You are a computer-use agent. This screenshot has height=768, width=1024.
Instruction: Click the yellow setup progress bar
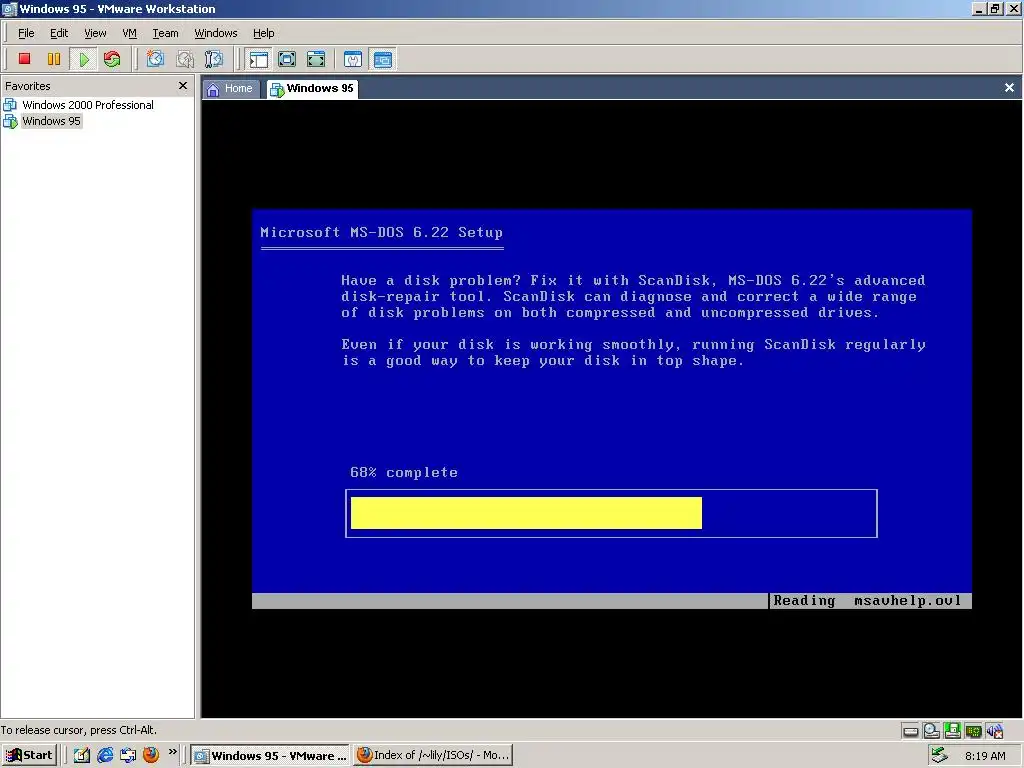pyautogui.click(x=526, y=513)
